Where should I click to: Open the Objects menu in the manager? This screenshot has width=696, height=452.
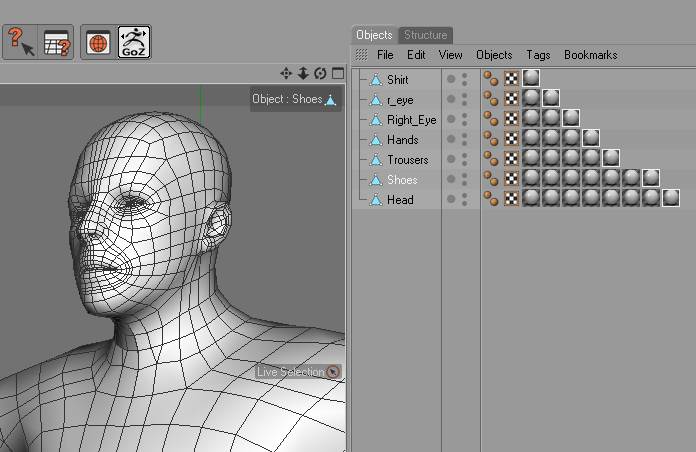pos(494,55)
